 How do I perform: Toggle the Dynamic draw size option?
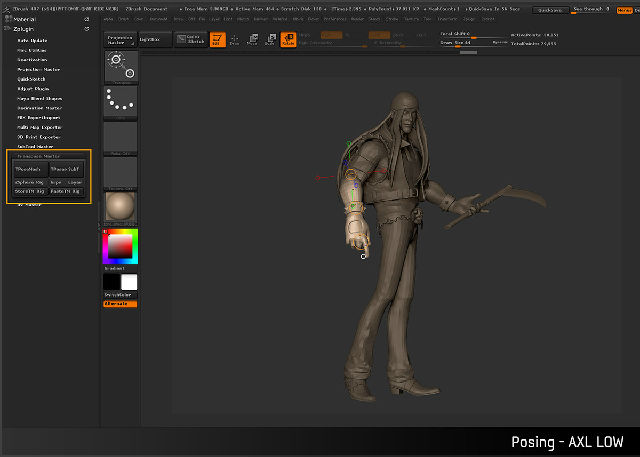tap(500, 42)
